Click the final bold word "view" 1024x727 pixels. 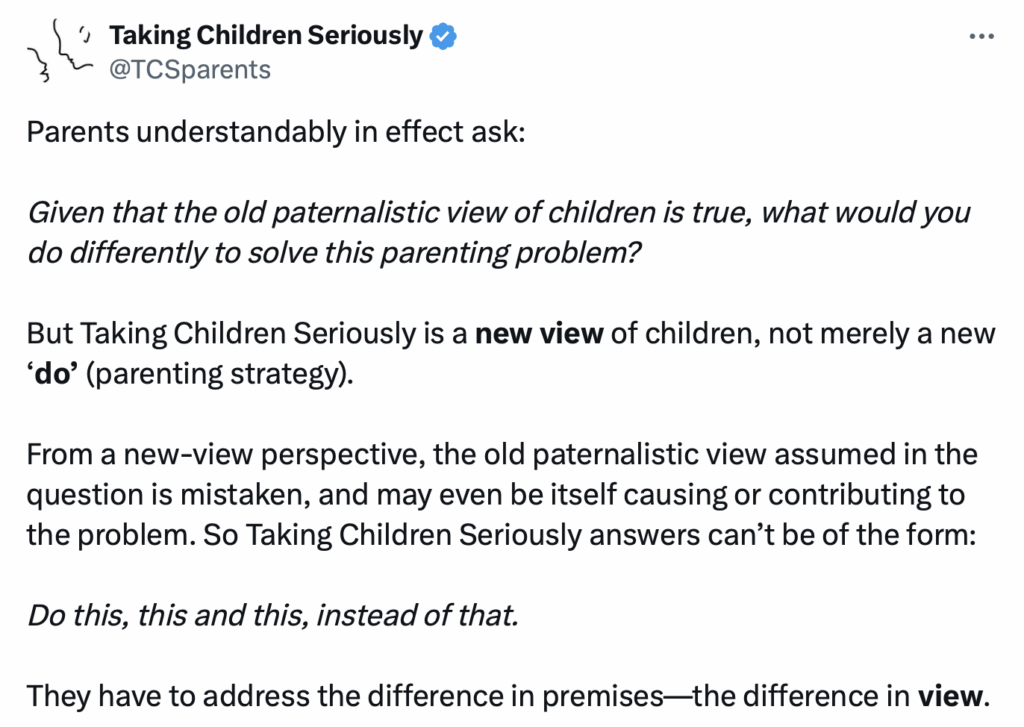coord(951,694)
